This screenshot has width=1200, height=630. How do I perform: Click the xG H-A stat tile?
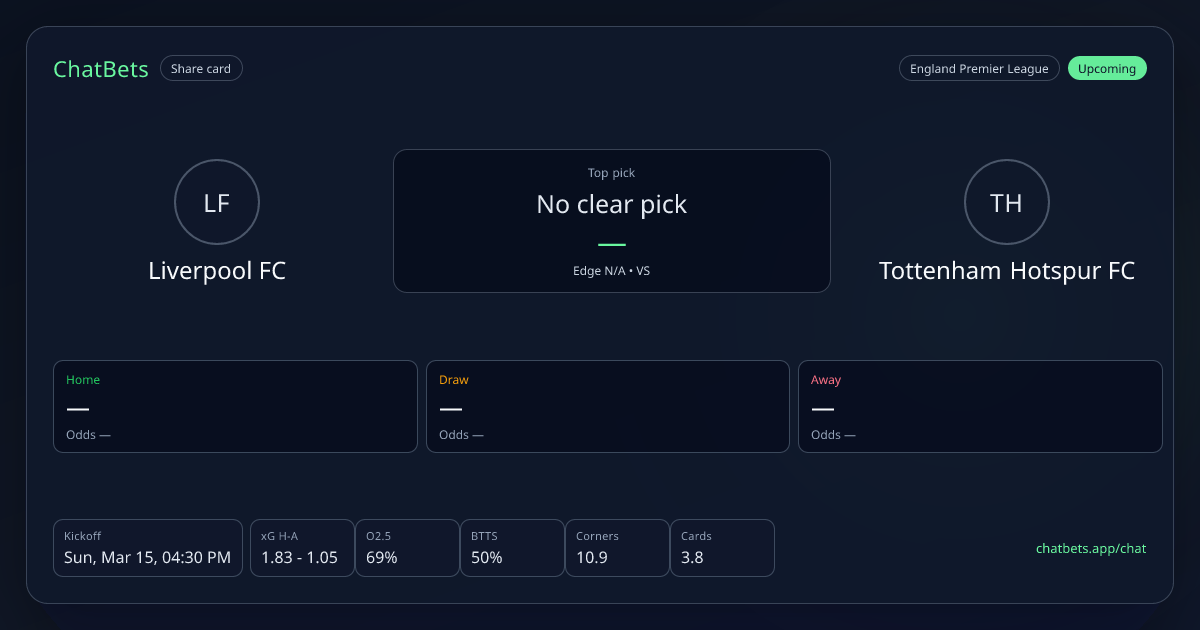300,548
